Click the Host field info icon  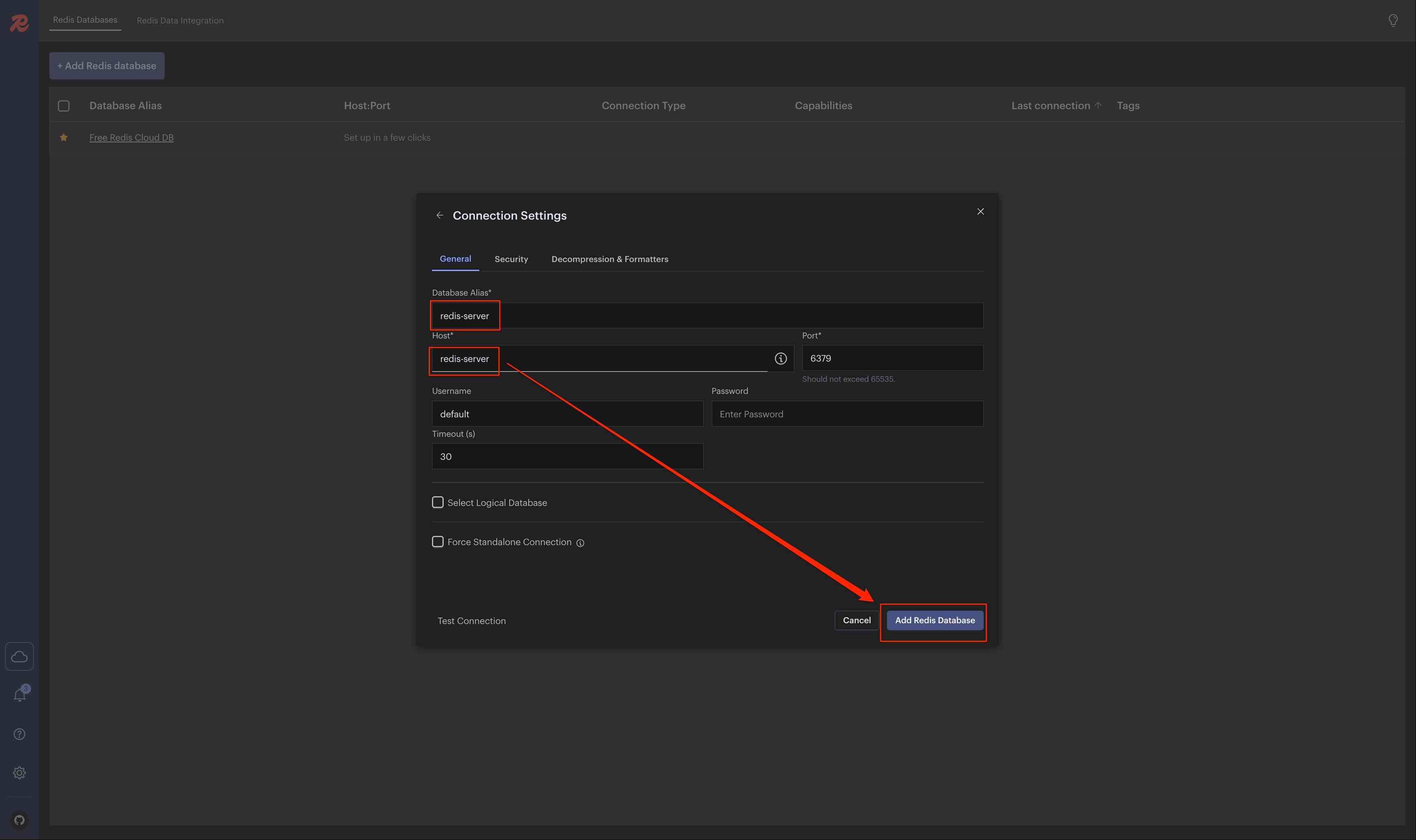[781, 358]
